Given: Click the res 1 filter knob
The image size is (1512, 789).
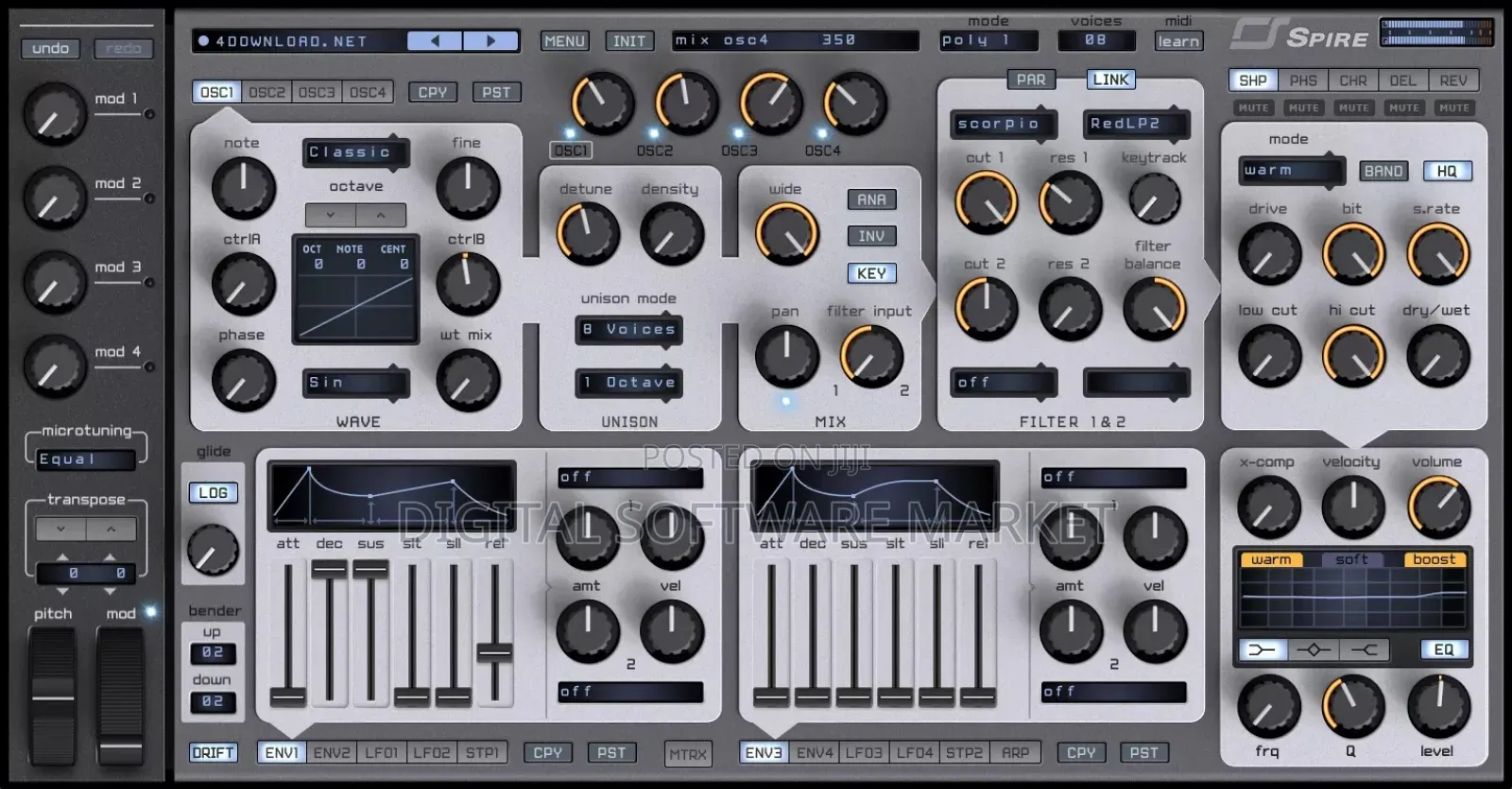Looking at the screenshot, I should coord(1070,202).
